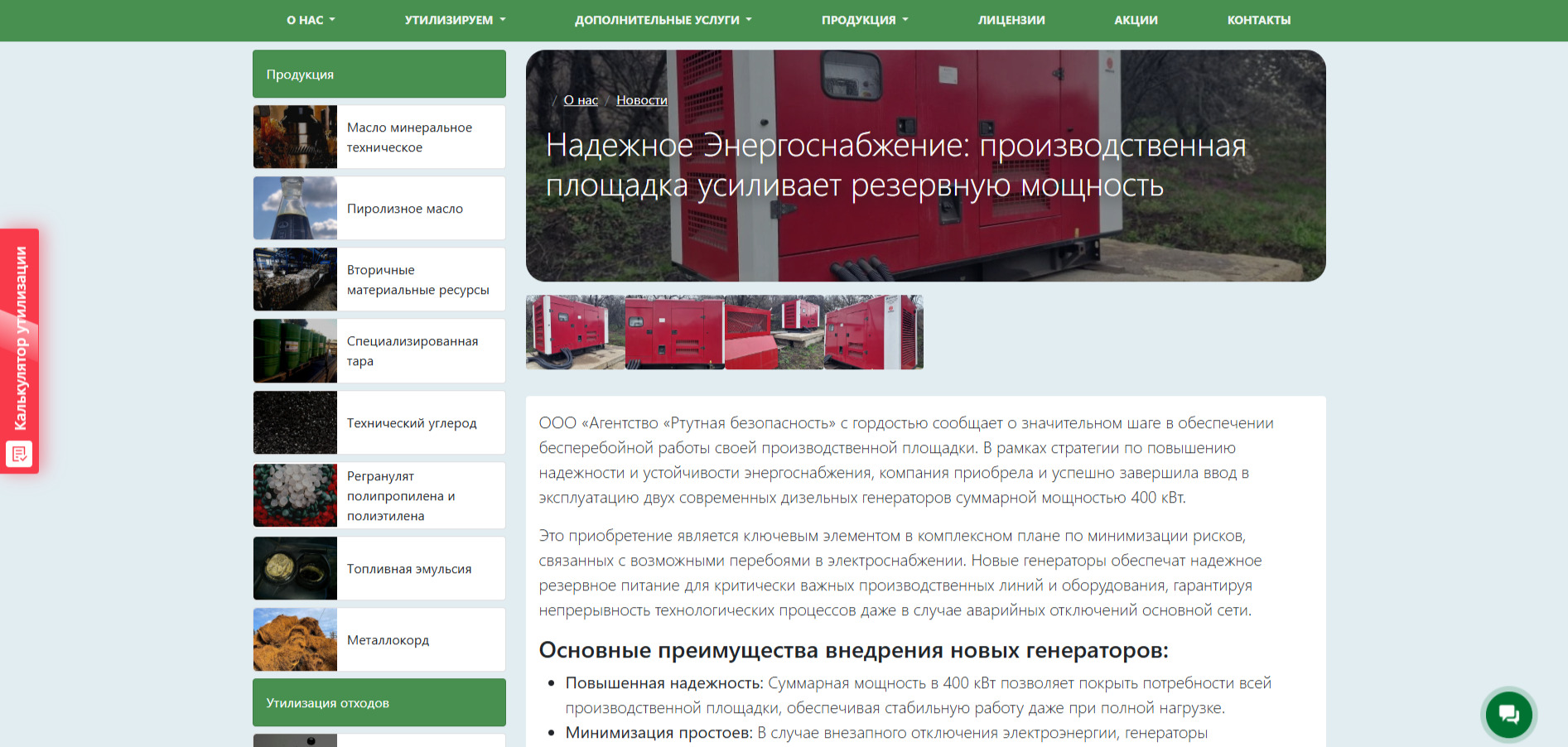Image resolution: width=1568 pixels, height=747 pixels.
Task: Go to the КОНТАКТЫ page
Action: click(x=1259, y=20)
